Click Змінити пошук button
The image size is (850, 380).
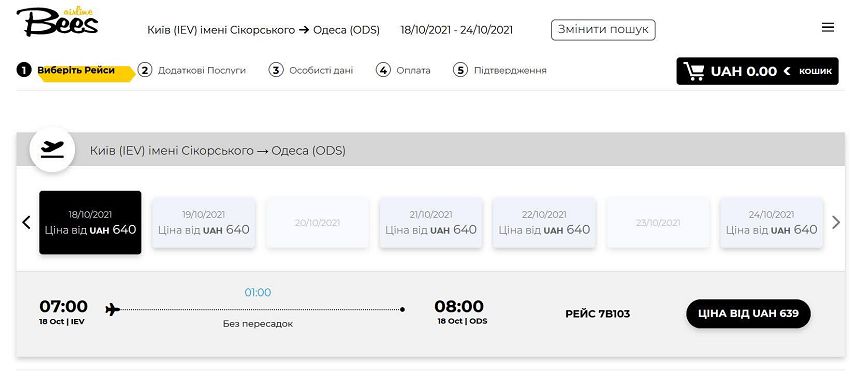point(603,30)
